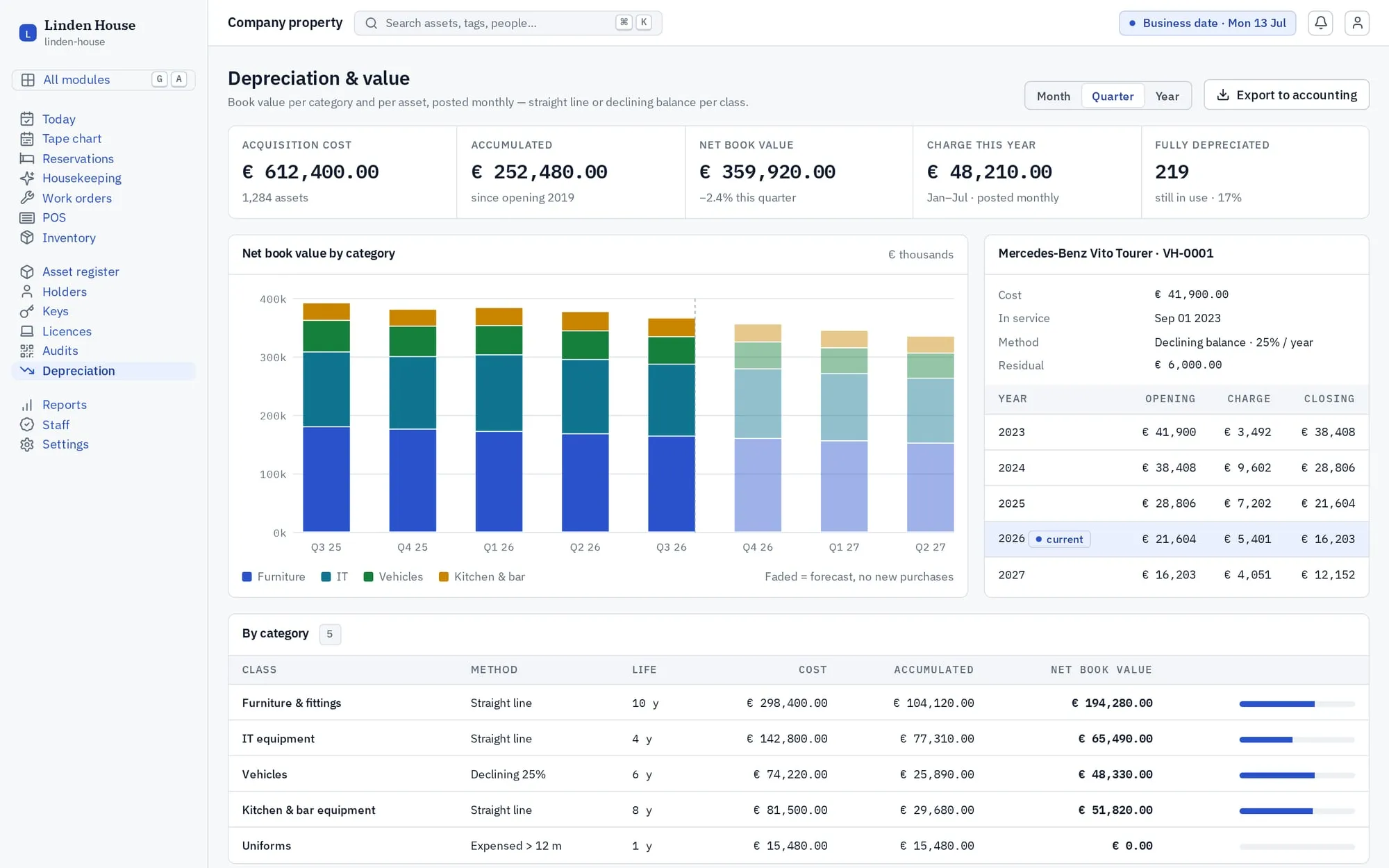The width and height of the screenshot is (1389, 868).
Task: Select the 2026 current year row
Action: [1176, 540]
